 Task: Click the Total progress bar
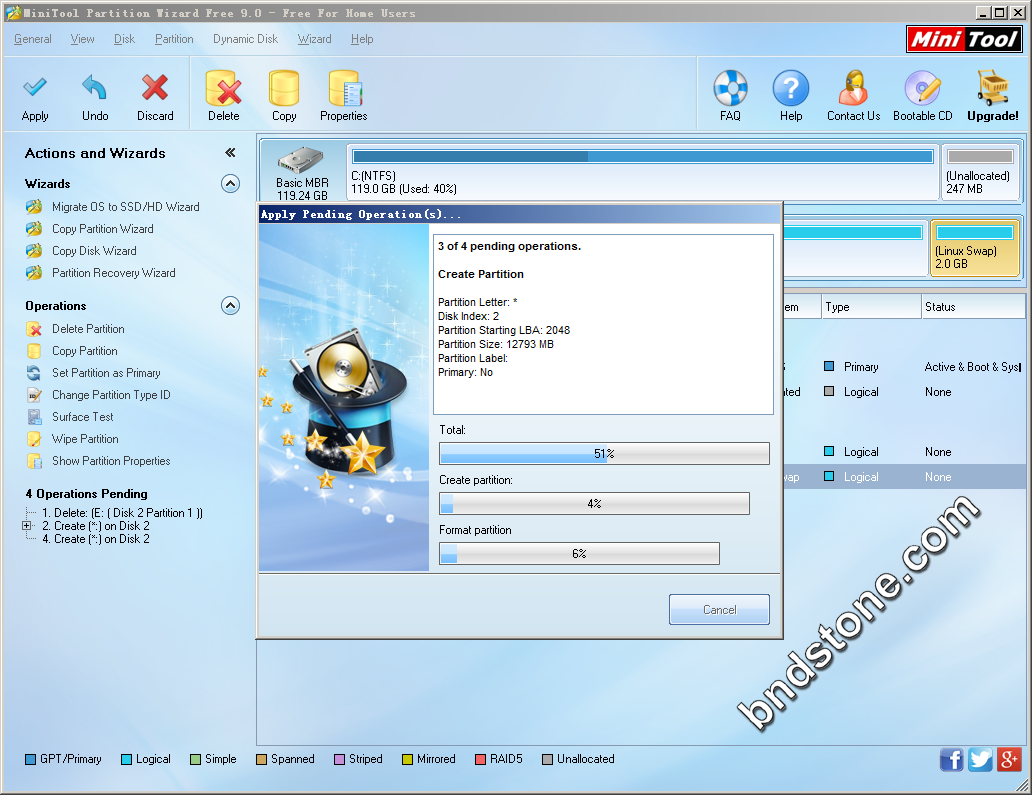(604, 453)
